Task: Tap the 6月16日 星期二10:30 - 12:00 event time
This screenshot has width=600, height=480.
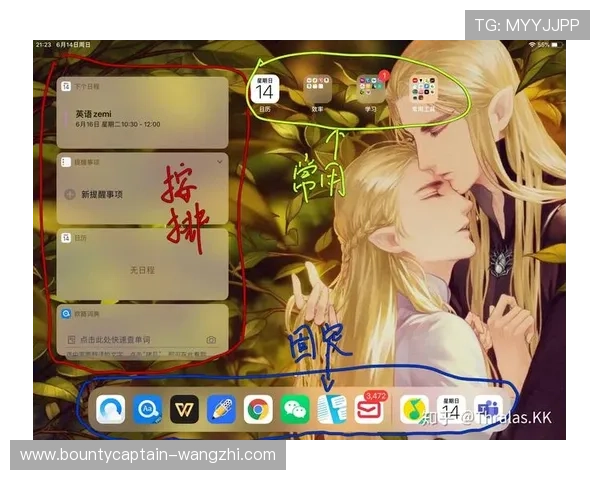Action: click(118, 124)
